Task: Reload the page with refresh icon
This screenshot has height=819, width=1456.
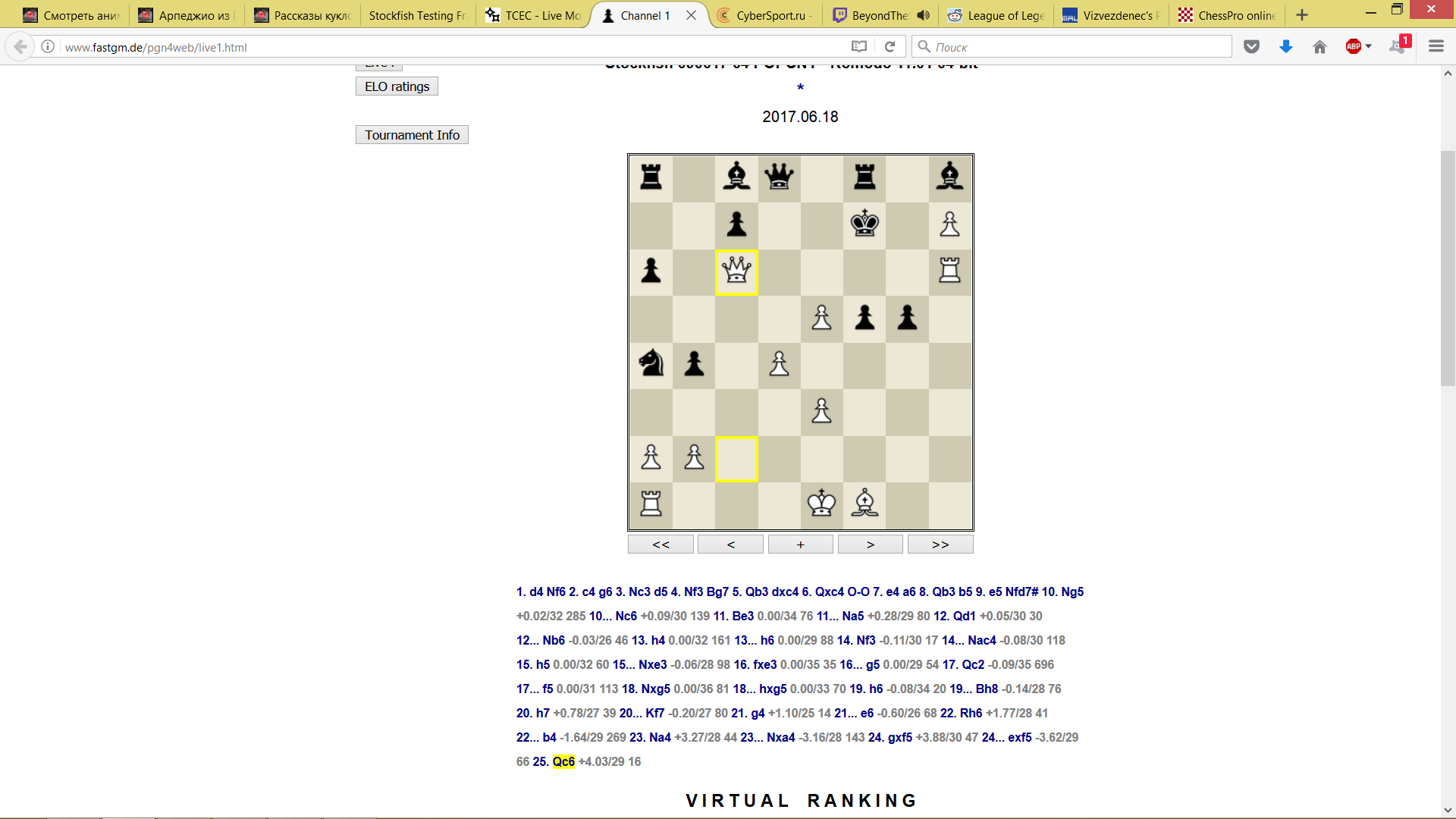Action: click(890, 47)
